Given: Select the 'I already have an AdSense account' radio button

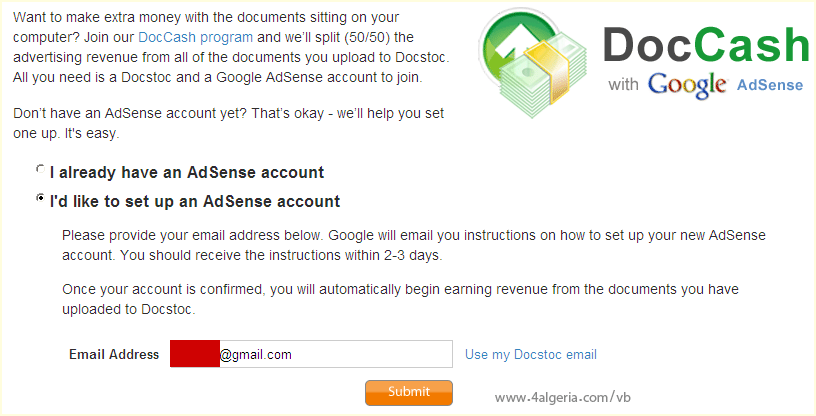Looking at the screenshot, I should pos(40,171).
